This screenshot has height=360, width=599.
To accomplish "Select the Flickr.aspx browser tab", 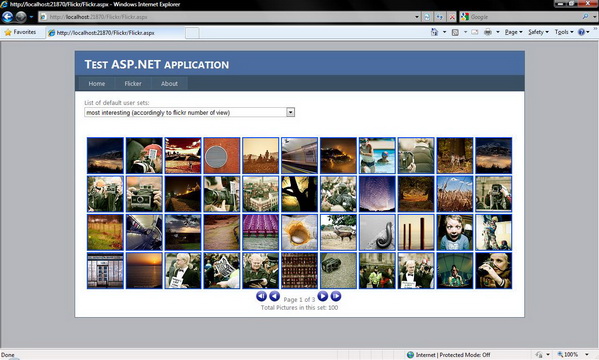I will pos(115,33).
